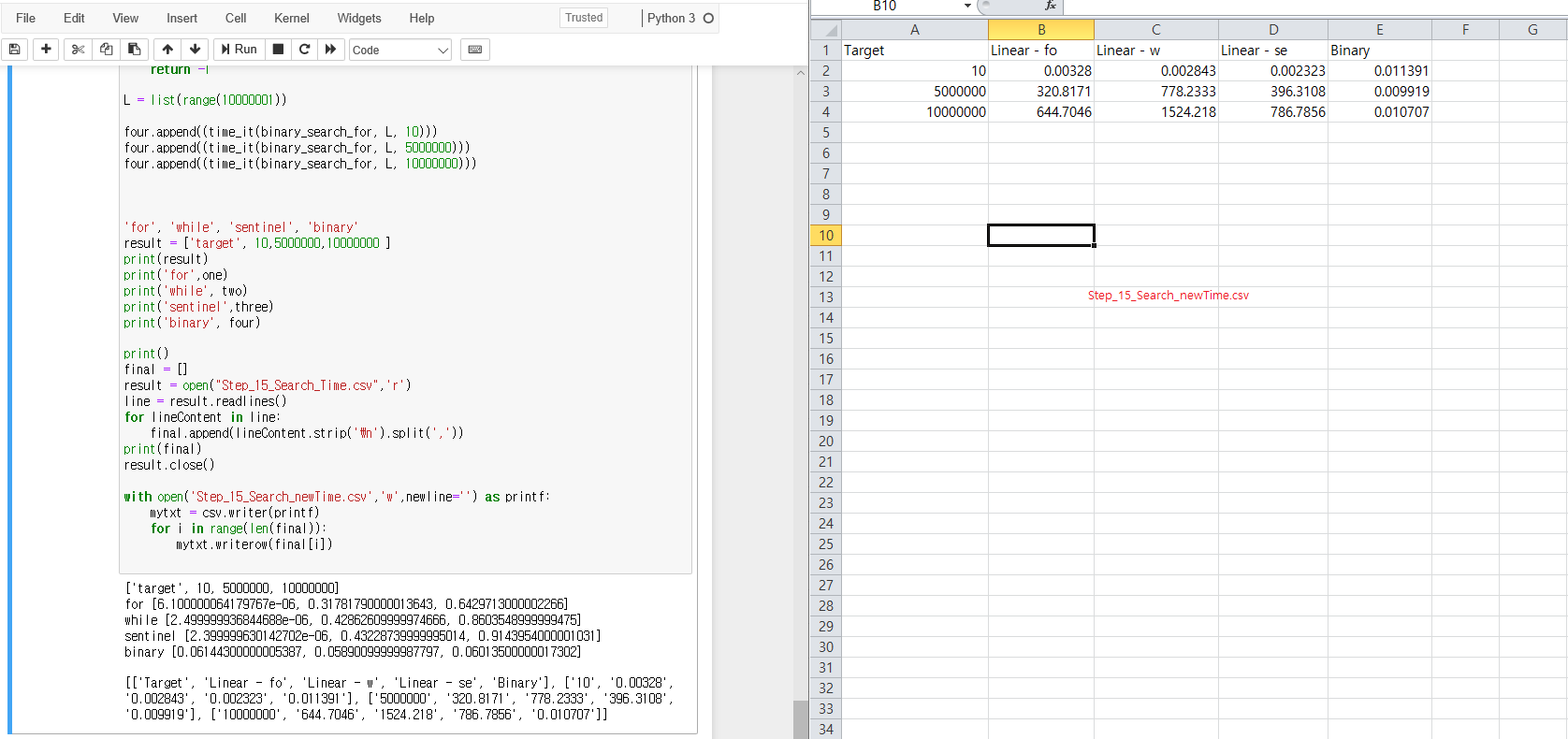
Task: Select column F header in Excel
Action: [x=1465, y=30]
